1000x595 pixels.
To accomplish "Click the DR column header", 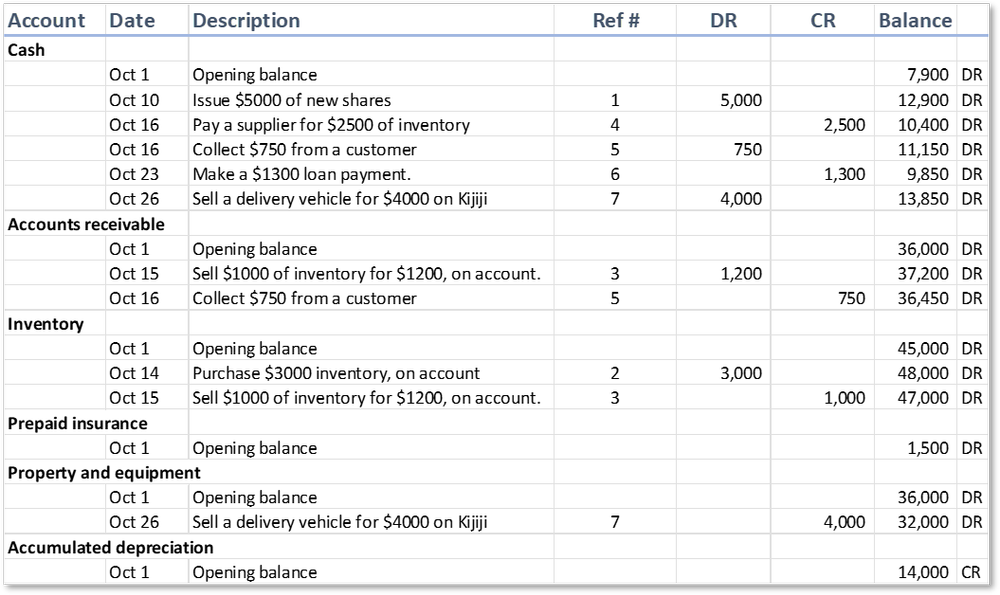I will click(x=723, y=20).
